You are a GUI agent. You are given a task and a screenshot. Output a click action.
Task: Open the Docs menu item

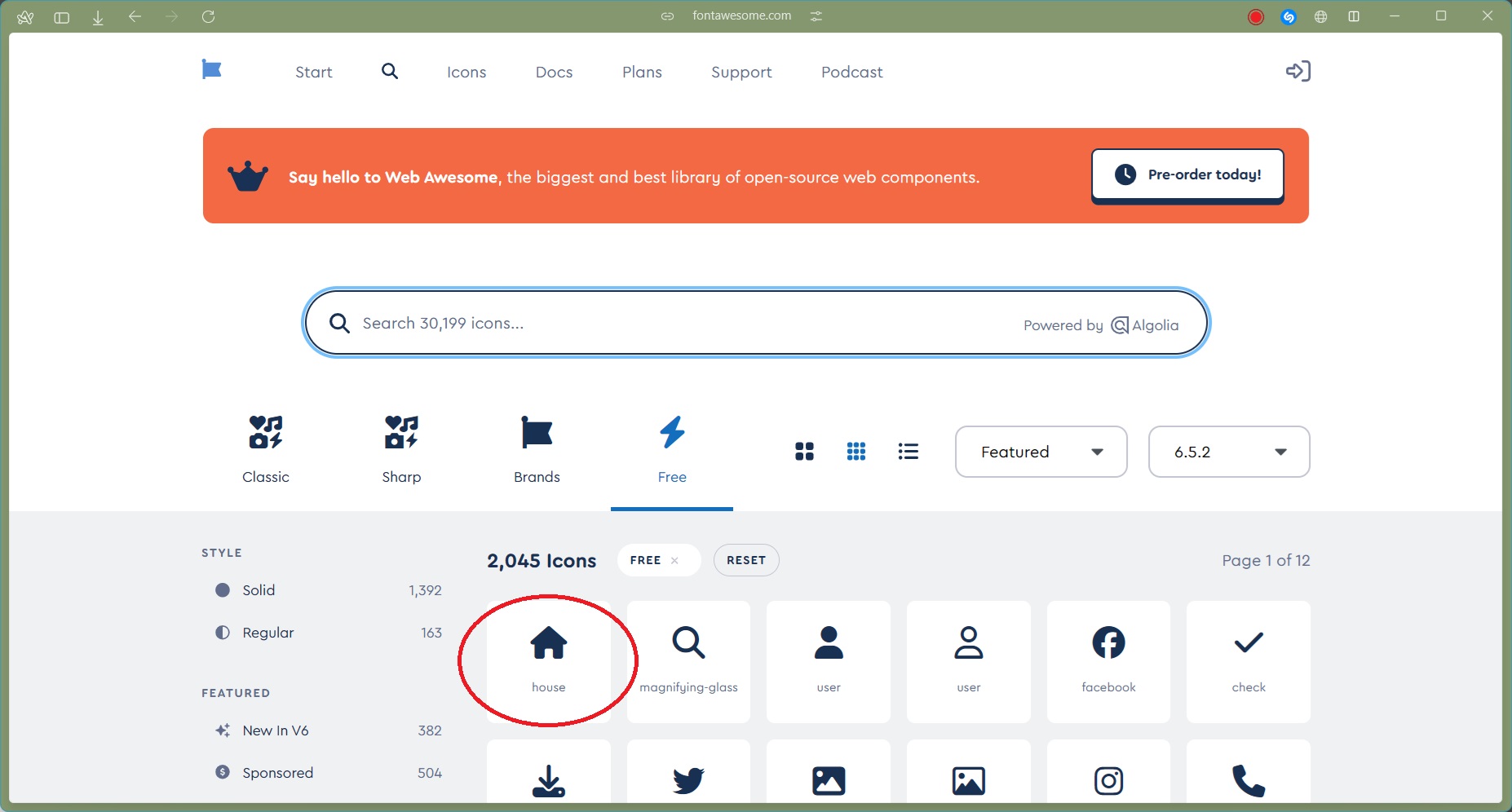coord(554,72)
